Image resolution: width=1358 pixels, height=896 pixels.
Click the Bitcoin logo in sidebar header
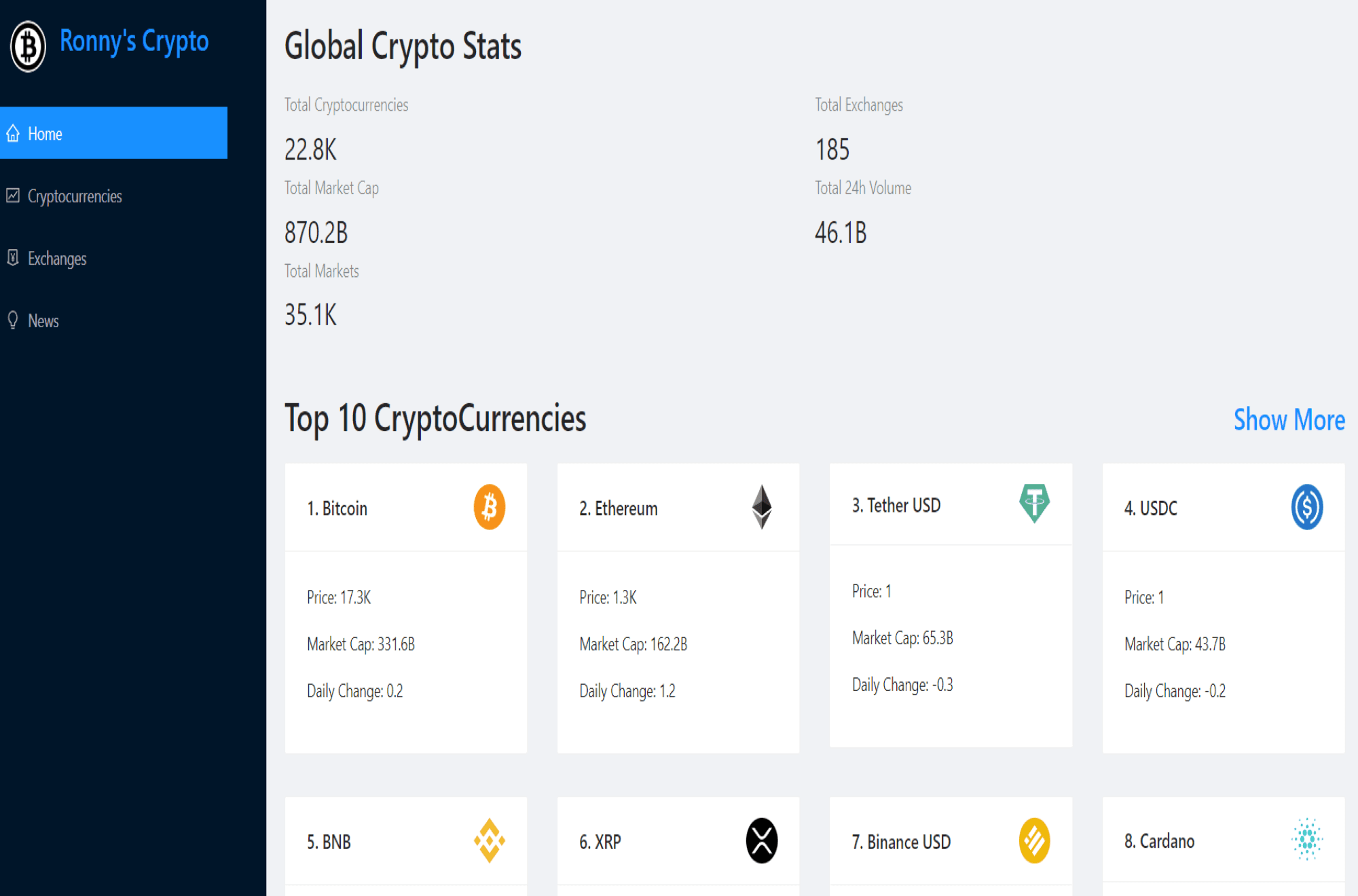pyautogui.click(x=28, y=46)
